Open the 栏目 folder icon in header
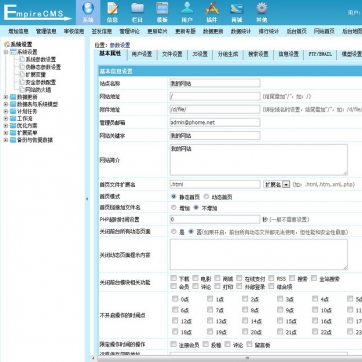The height and width of the screenshot is (362, 362). (x=137, y=9)
